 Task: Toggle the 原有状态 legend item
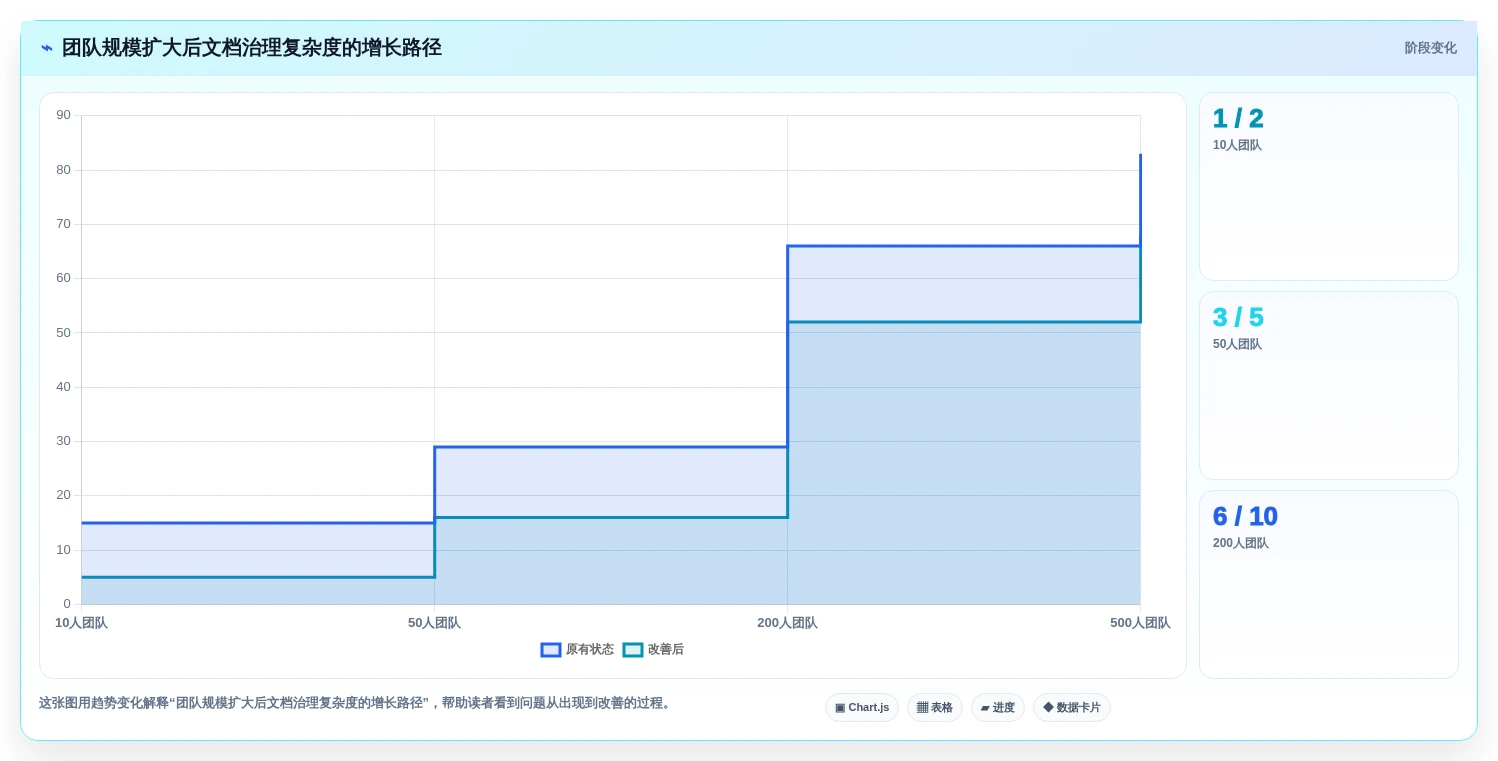pyautogui.click(x=577, y=650)
